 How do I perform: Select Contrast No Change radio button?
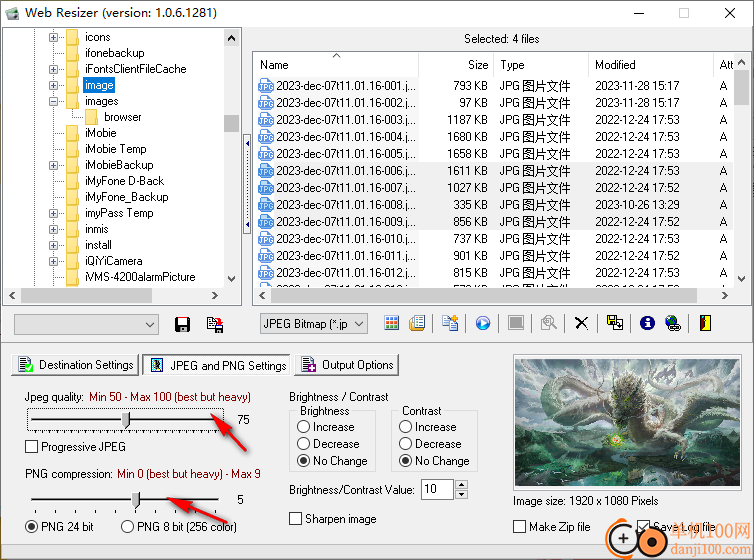(x=405, y=461)
